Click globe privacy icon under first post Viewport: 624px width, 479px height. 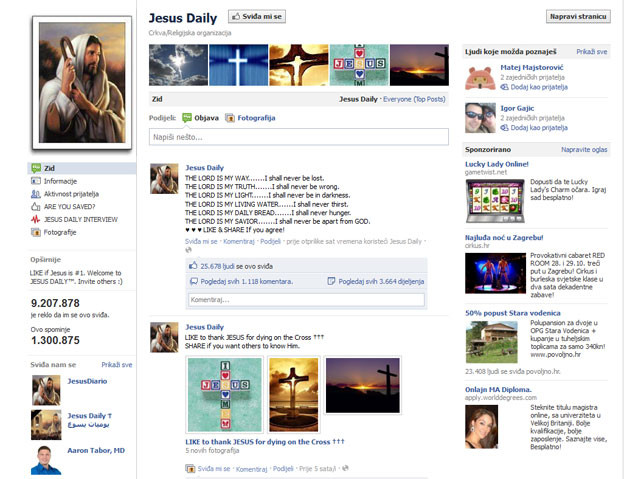click(188, 250)
